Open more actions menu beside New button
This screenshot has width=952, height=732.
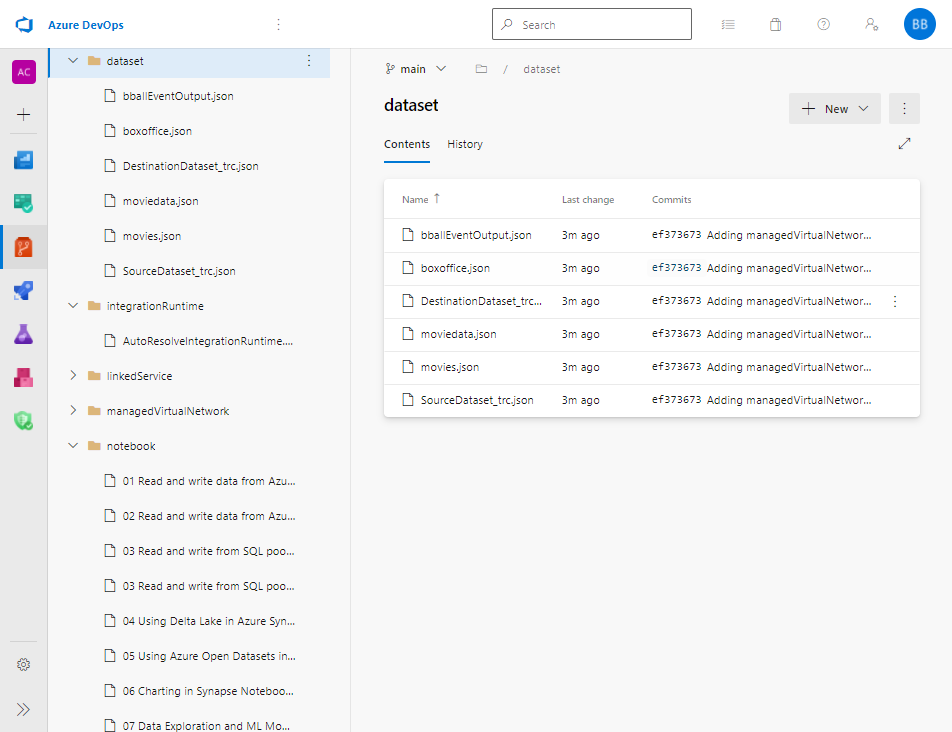click(x=904, y=109)
